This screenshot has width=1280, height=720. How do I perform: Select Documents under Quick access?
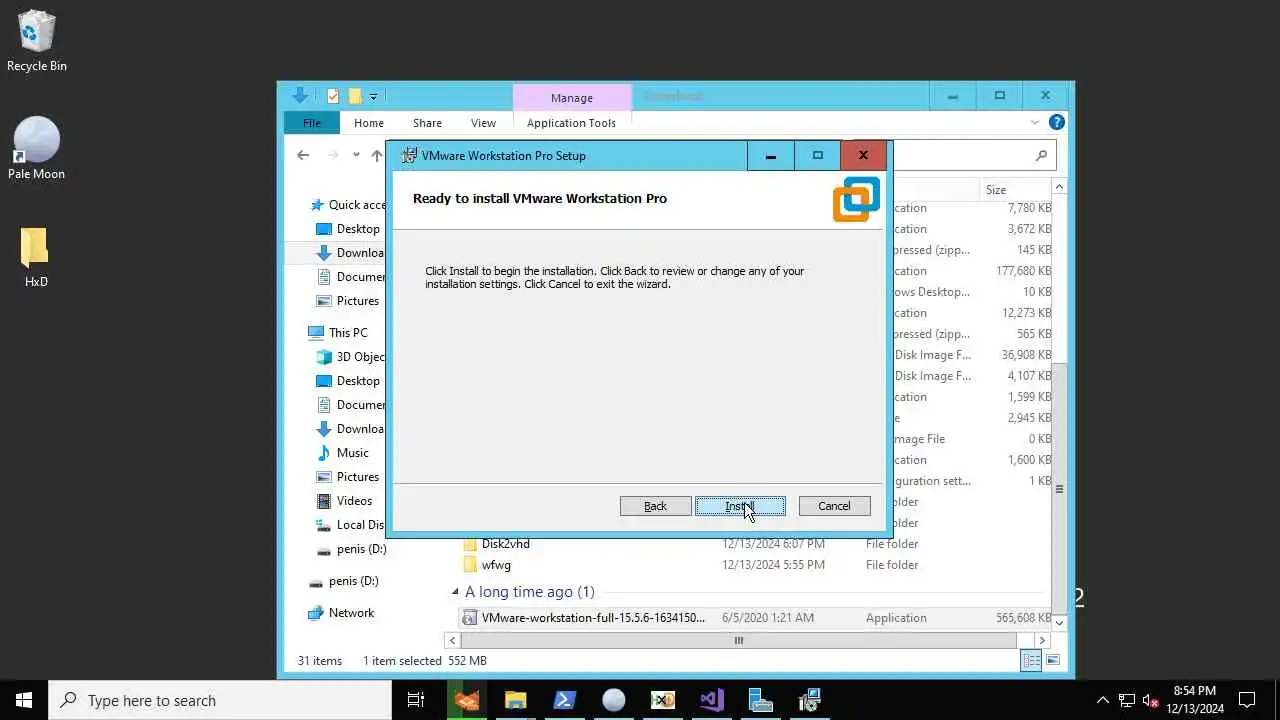click(351, 277)
